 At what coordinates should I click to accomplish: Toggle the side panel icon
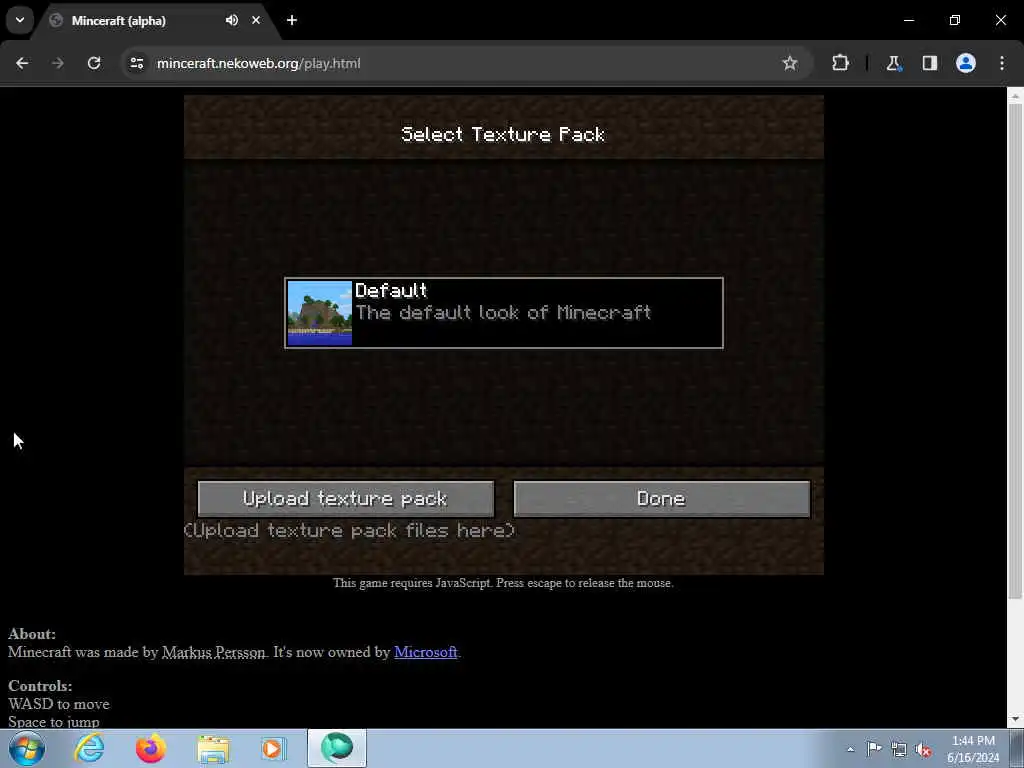pyautogui.click(x=929, y=63)
